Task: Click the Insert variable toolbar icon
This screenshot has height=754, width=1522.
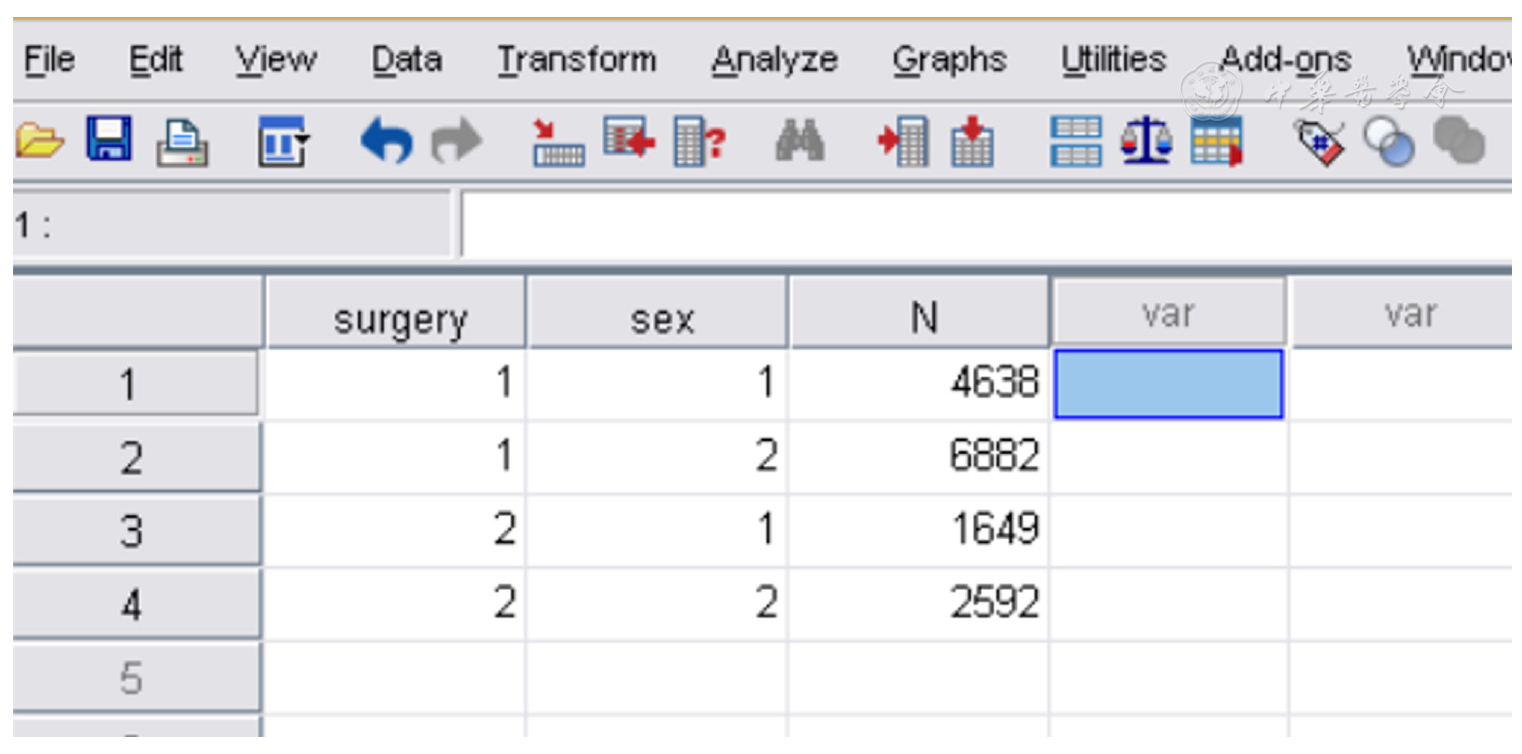Action: click(972, 142)
